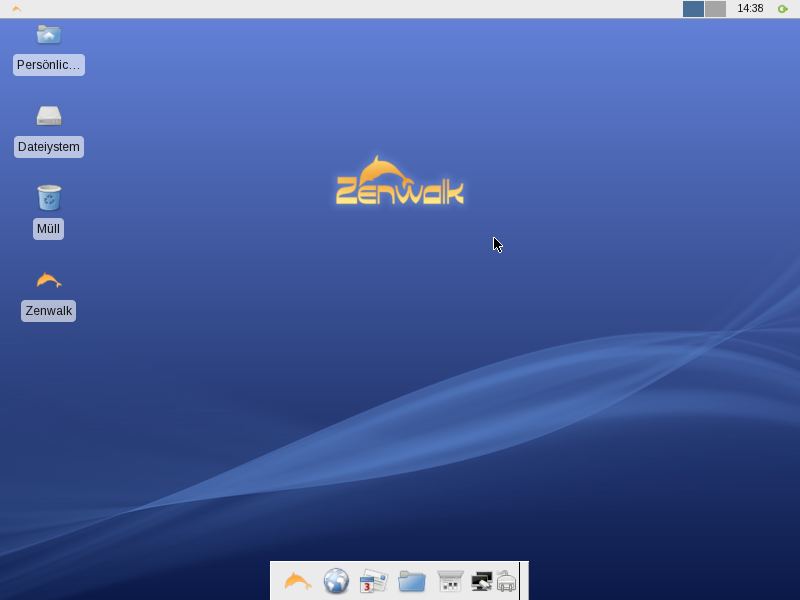Image resolution: width=800 pixels, height=600 pixels.
Task: Open the Dateisystem desktop icon
Action: 48,114
